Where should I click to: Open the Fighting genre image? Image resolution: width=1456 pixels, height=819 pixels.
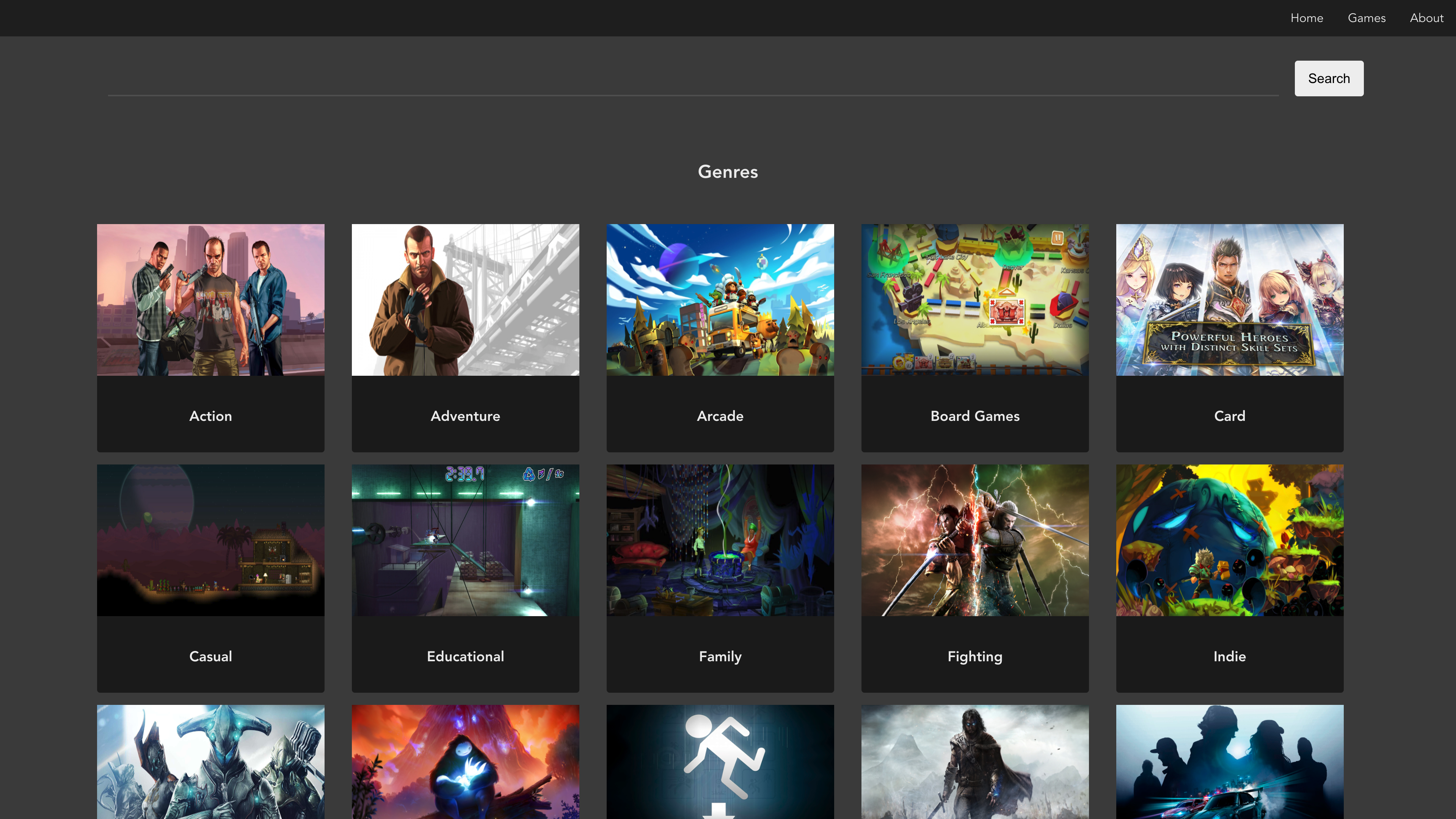(x=974, y=540)
